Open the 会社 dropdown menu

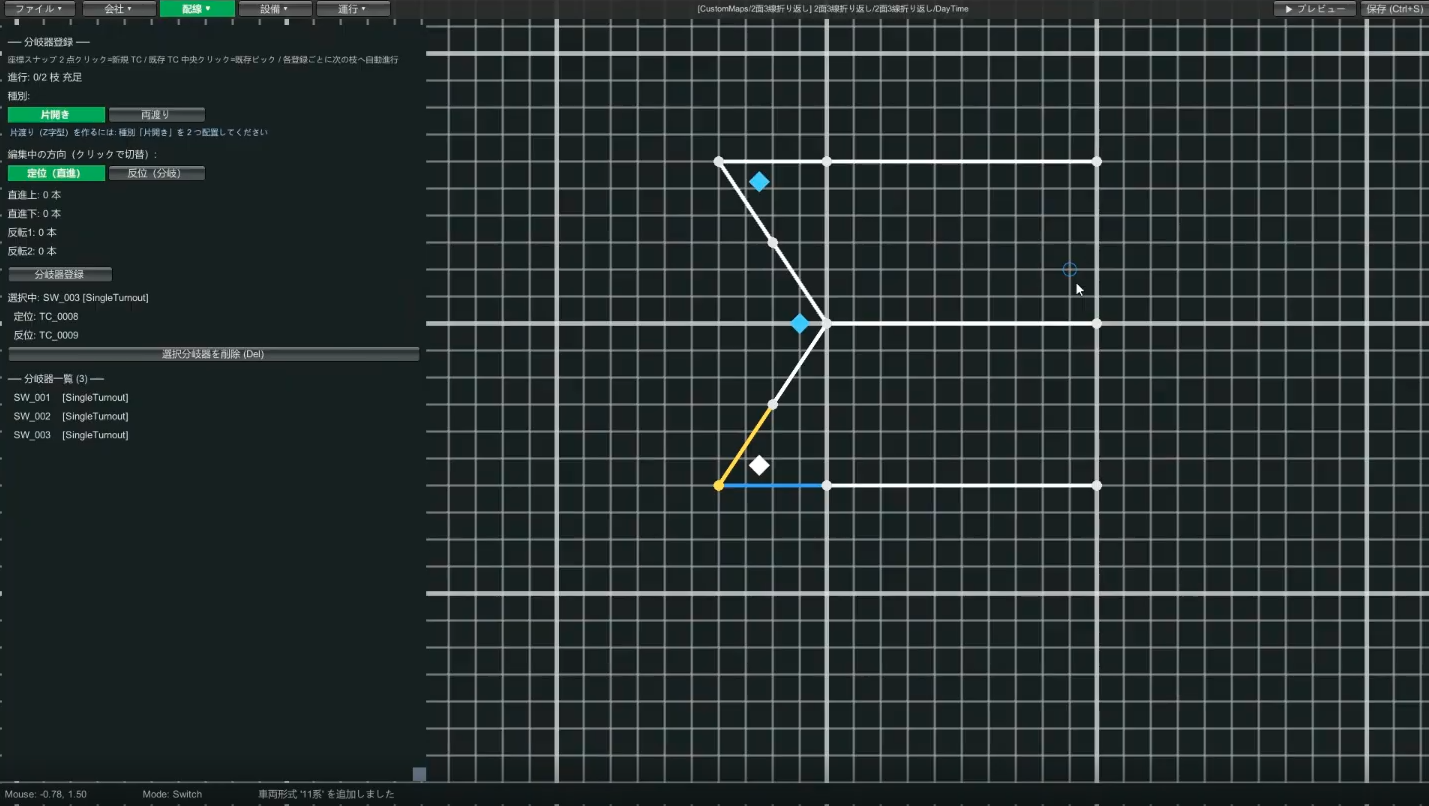coord(120,9)
